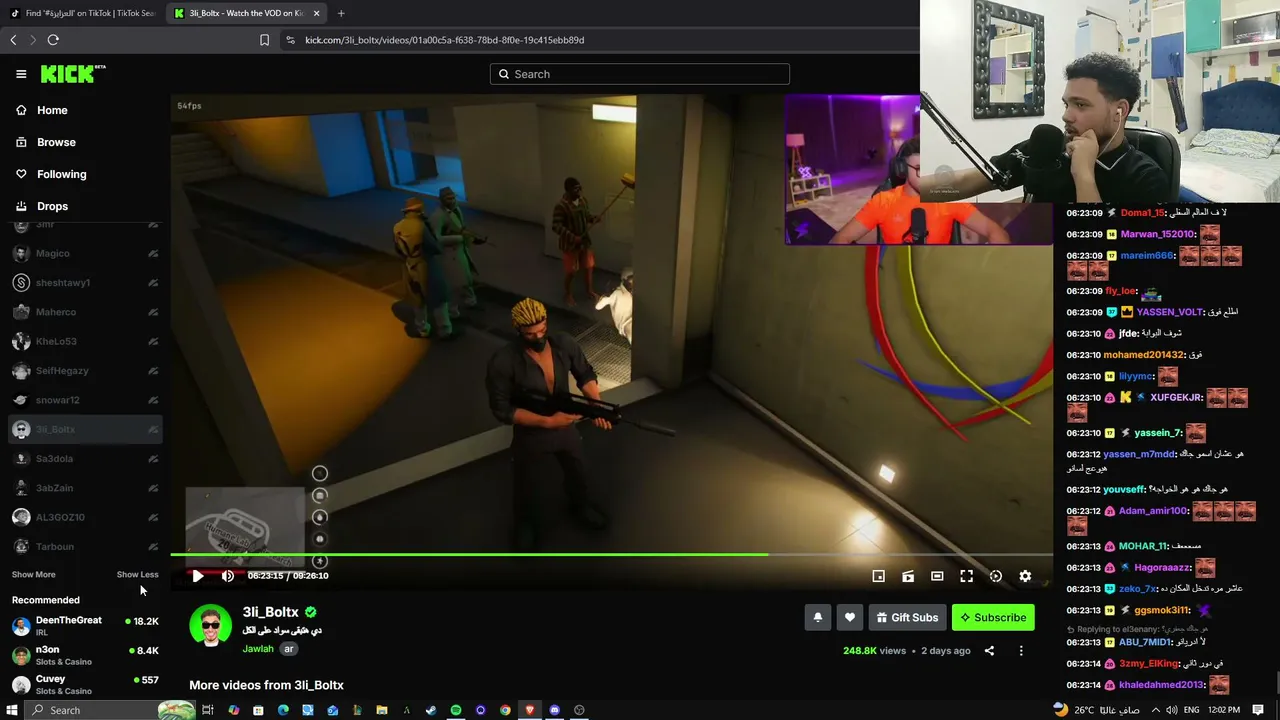
Task: Select 3li_Boltx in the sidebar list
Action: click(x=85, y=430)
